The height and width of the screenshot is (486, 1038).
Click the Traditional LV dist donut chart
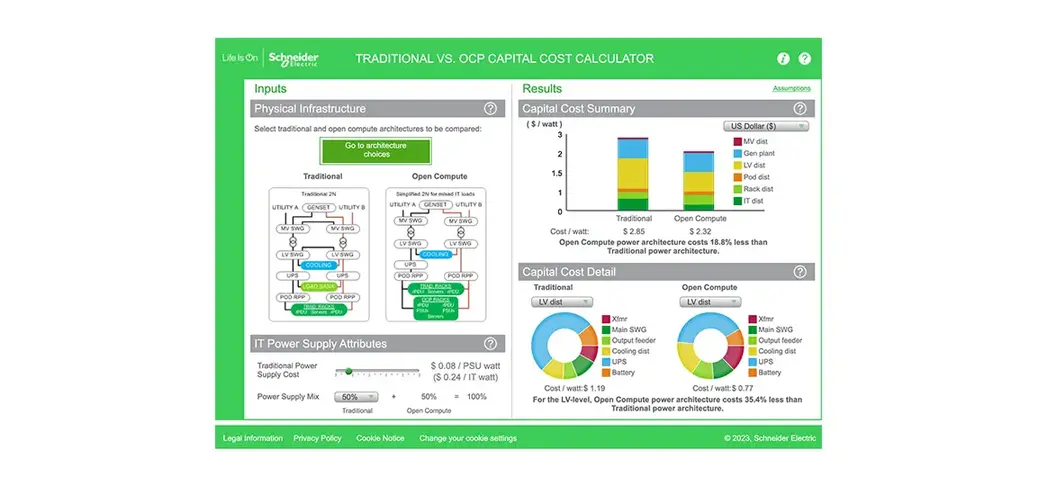tap(565, 346)
